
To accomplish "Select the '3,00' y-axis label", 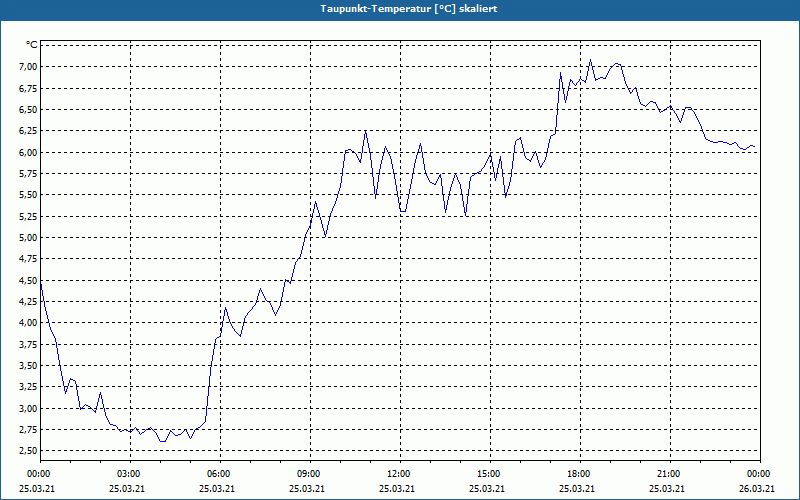I will click(x=29, y=408).
